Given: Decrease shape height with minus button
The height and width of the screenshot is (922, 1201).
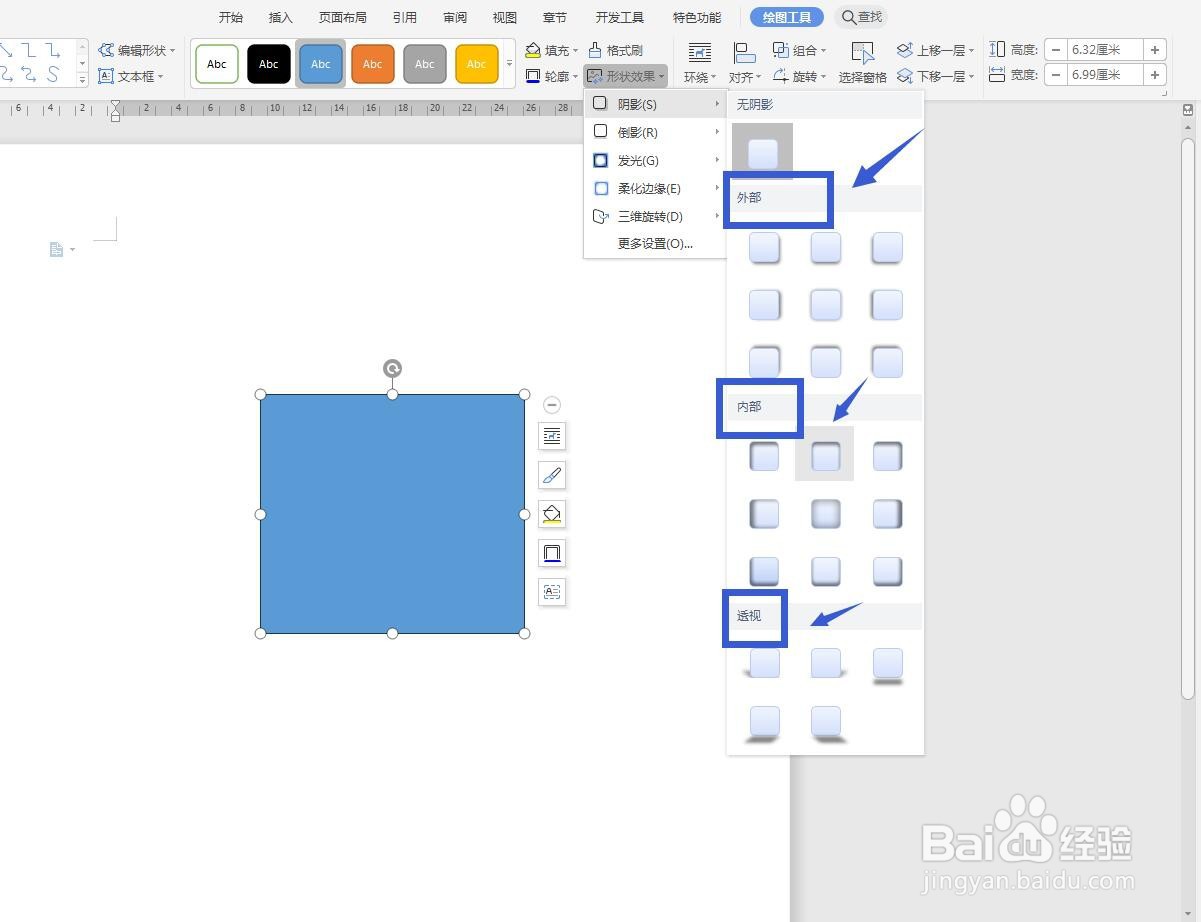Looking at the screenshot, I should coord(1056,50).
